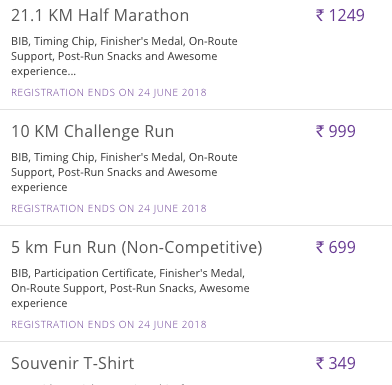Image resolution: width=392 pixels, height=385 pixels.
Task: Click the 10 KM Challenge Run description text
Action: pyautogui.click(x=124, y=172)
